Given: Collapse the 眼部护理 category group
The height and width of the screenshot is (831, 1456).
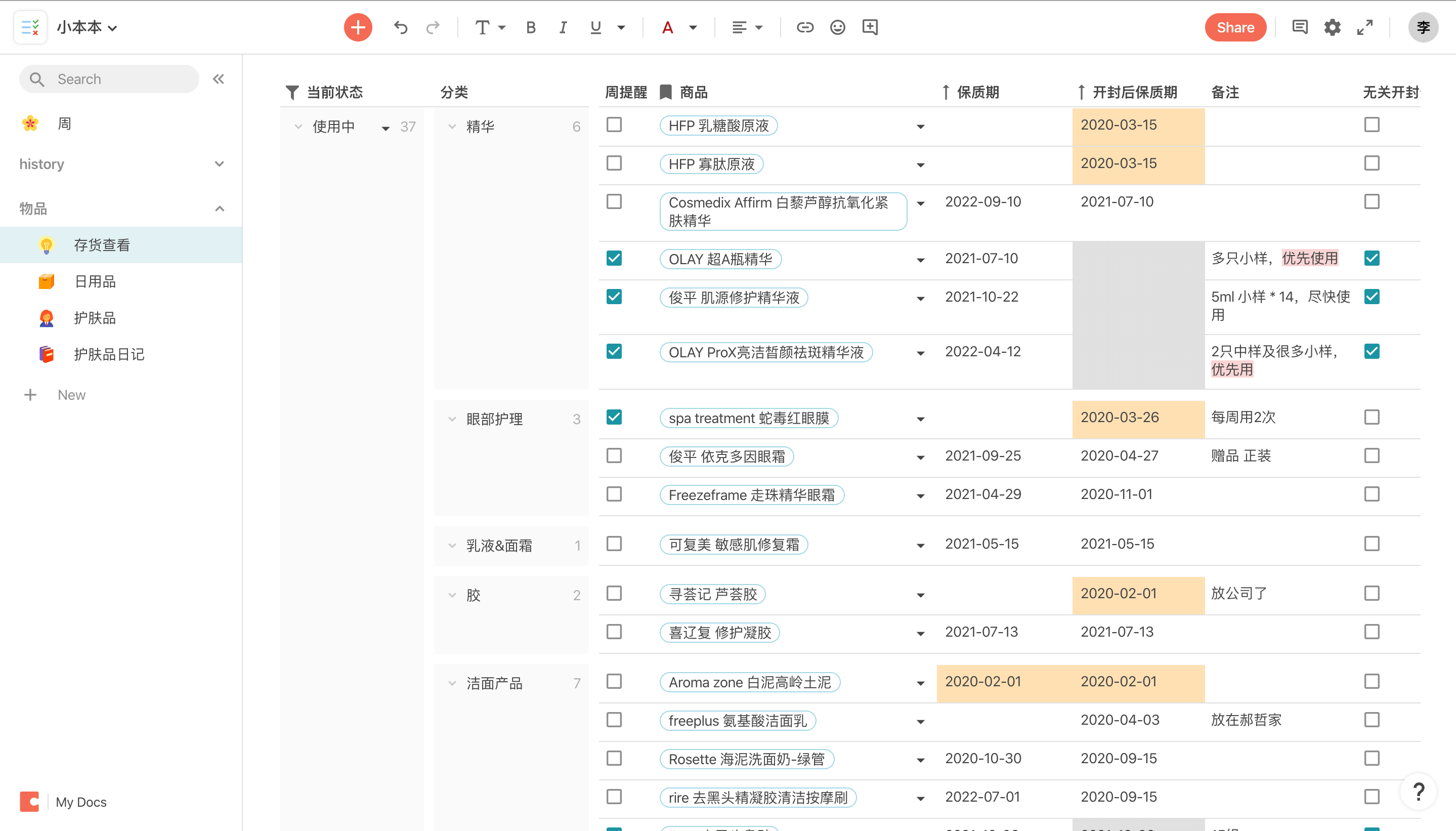Looking at the screenshot, I should pos(452,419).
